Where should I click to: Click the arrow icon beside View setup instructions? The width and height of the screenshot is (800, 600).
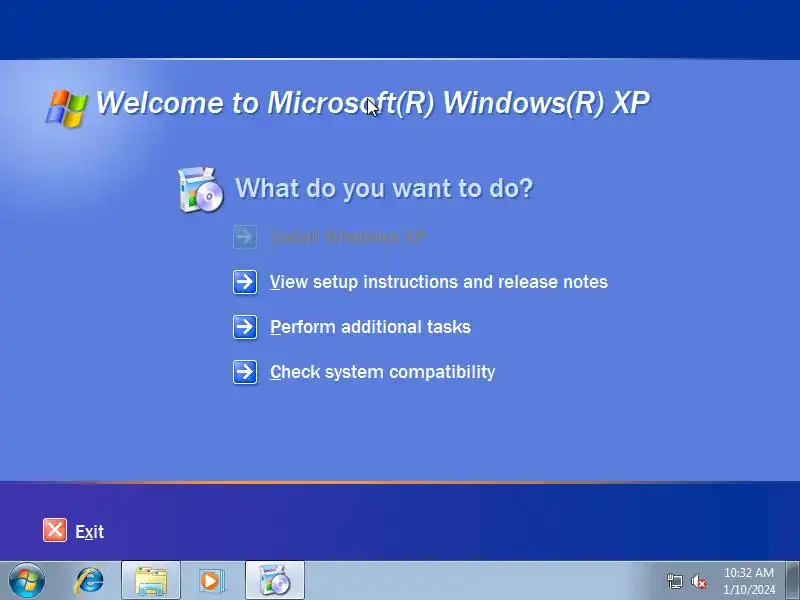coord(245,282)
